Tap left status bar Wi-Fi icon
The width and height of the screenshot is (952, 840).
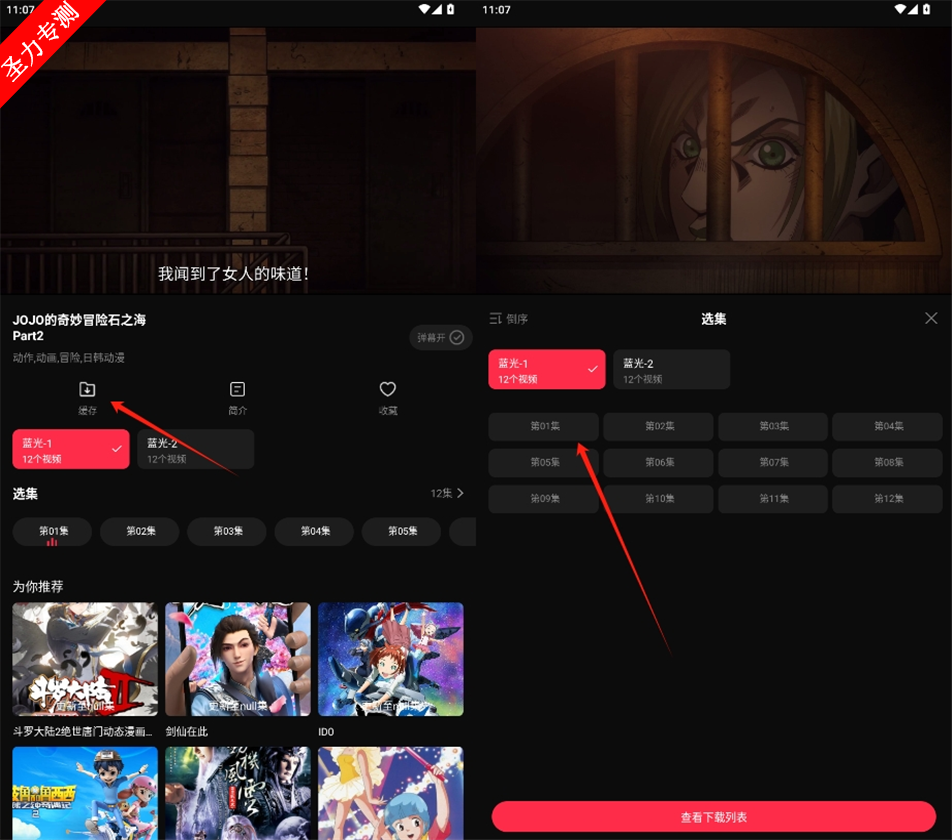point(424,9)
